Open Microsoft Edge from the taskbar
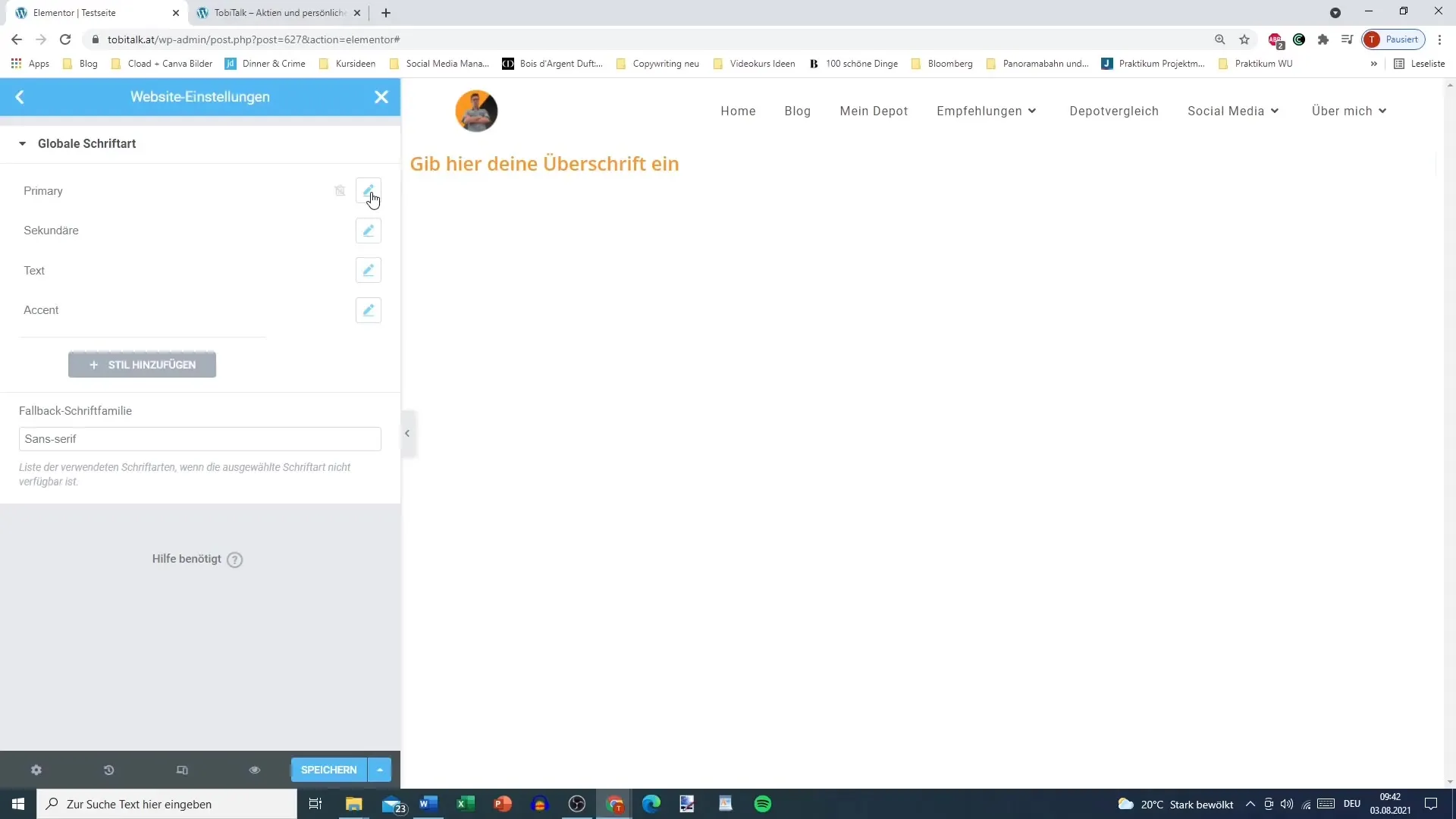Viewport: 1456px width, 819px height. pos(651,804)
